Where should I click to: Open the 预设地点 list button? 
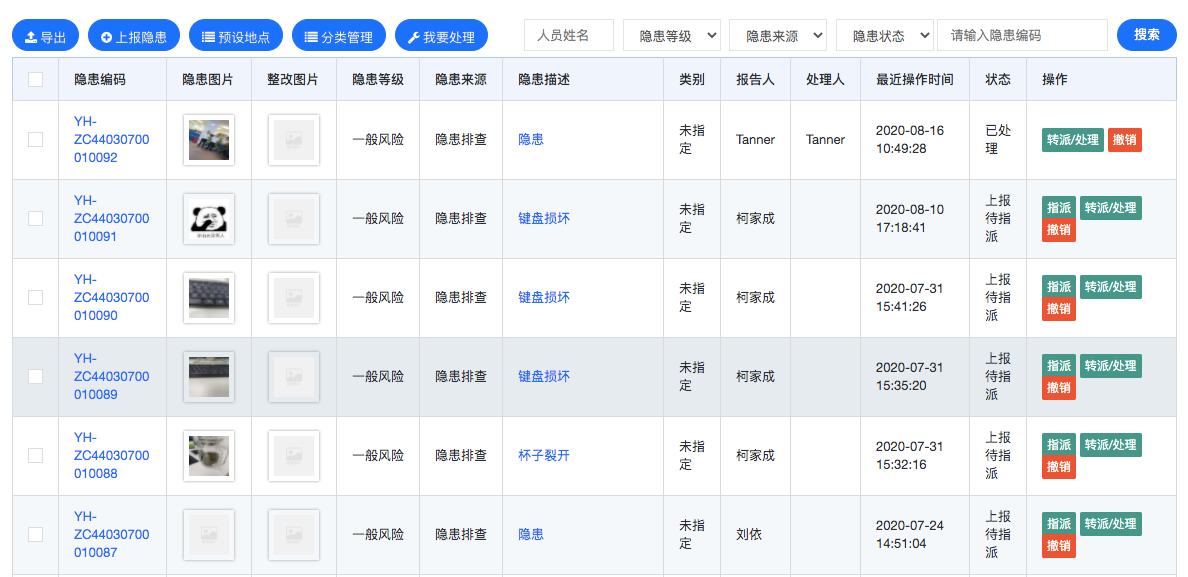pyautogui.click(x=236, y=37)
